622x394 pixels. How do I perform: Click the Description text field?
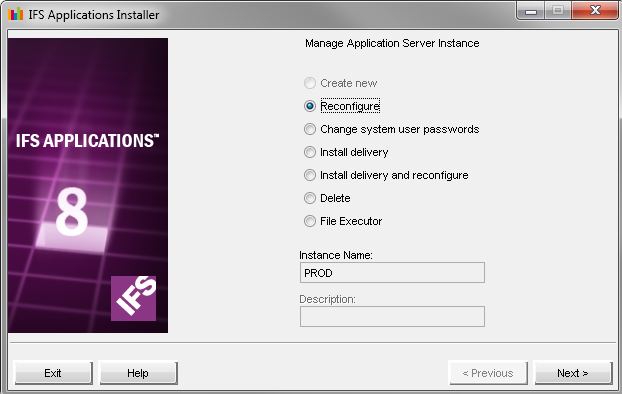tap(392, 316)
